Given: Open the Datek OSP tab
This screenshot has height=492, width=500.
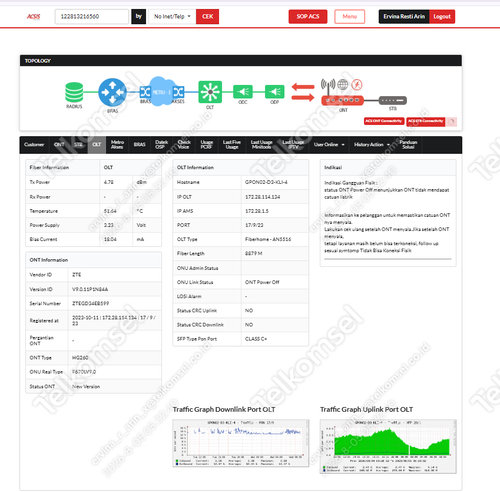Looking at the screenshot, I should 161,145.
